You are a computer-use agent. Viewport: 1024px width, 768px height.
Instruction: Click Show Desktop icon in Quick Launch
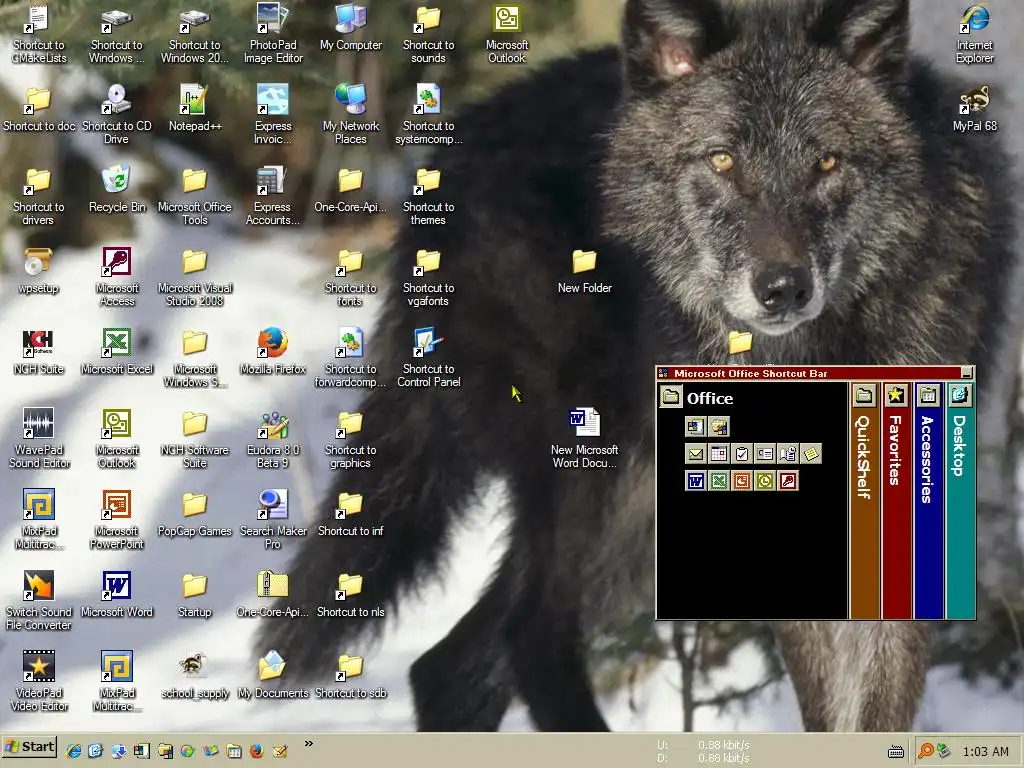coord(96,751)
